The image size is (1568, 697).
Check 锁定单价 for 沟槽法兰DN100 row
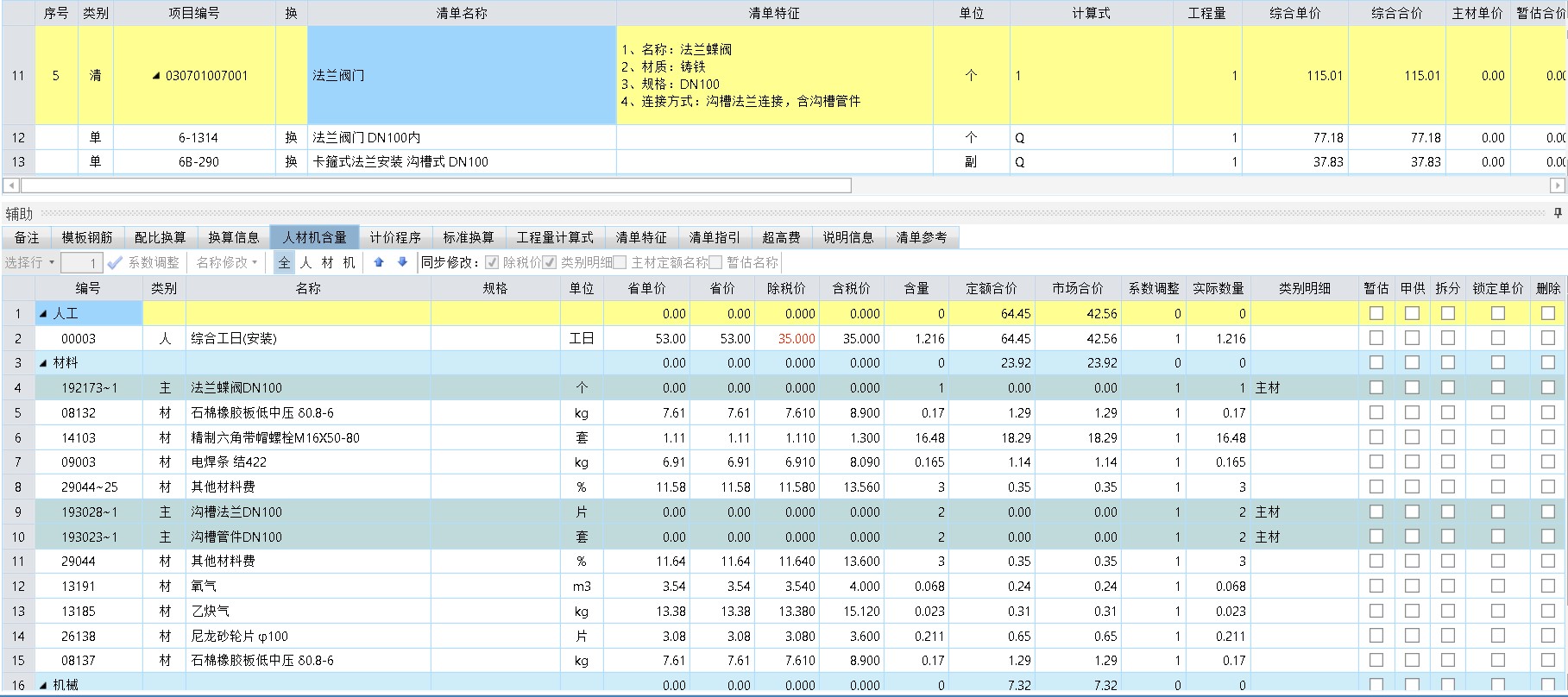tap(1498, 512)
